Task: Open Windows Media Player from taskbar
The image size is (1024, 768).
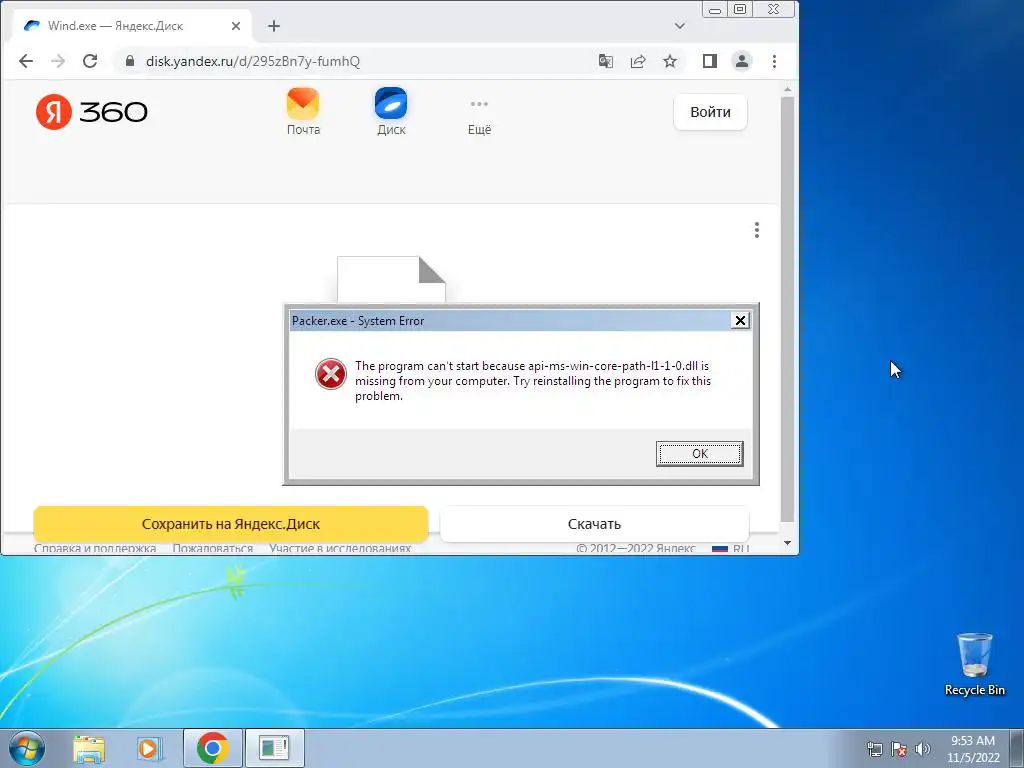Action: tap(150, 748)
